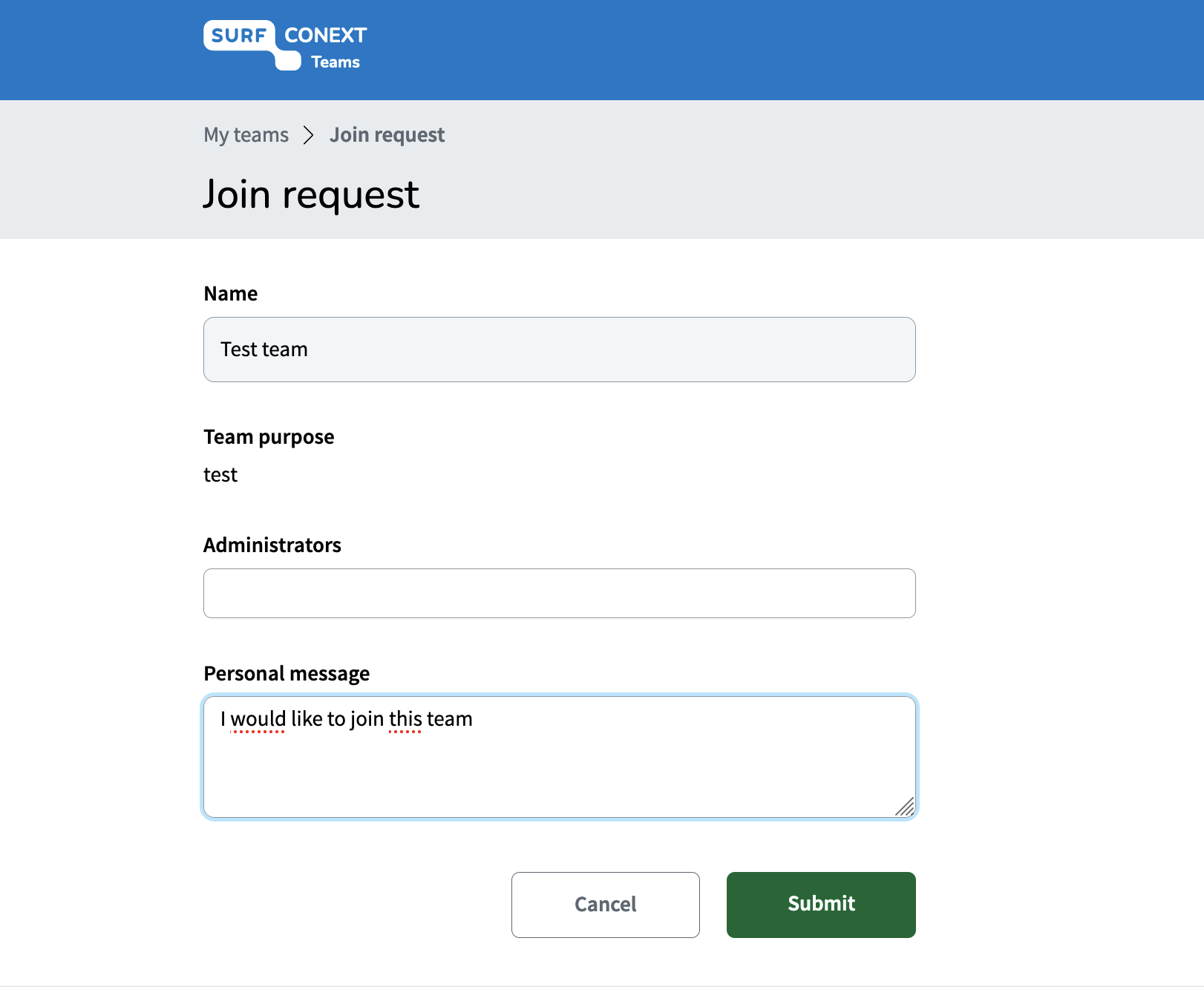The image size is (1204, 987).
Task: Click the Team purpose label
Action: pyautogui.click(x=269, y=437)
